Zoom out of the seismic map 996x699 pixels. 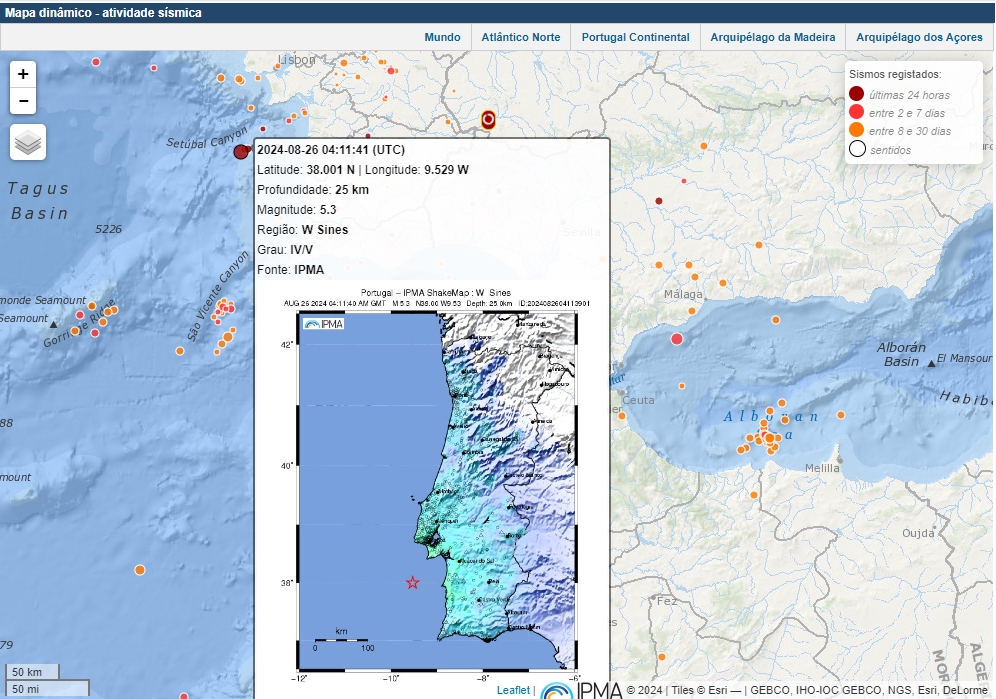[23, 101]
